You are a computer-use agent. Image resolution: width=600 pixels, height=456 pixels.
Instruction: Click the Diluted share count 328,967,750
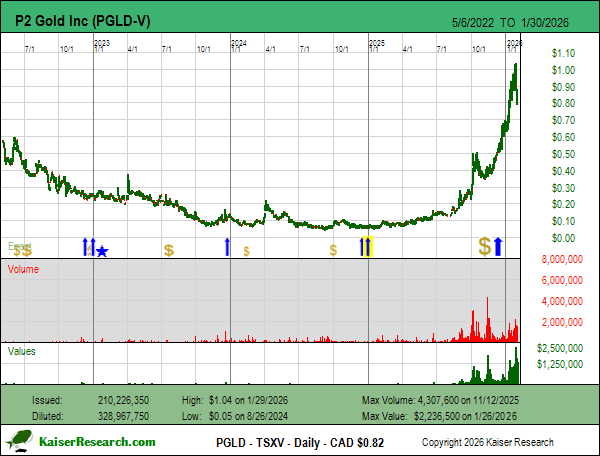coord(123,416)
